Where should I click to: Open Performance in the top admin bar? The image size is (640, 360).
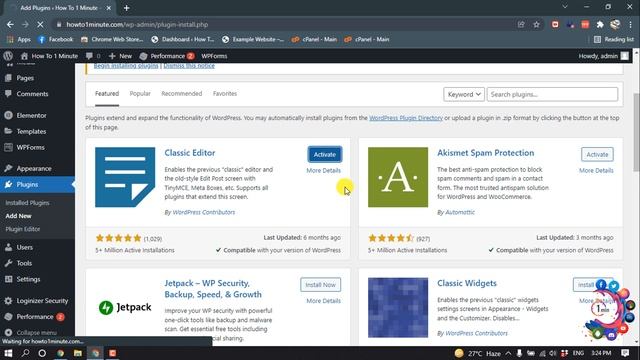click(x=167, y=56)
